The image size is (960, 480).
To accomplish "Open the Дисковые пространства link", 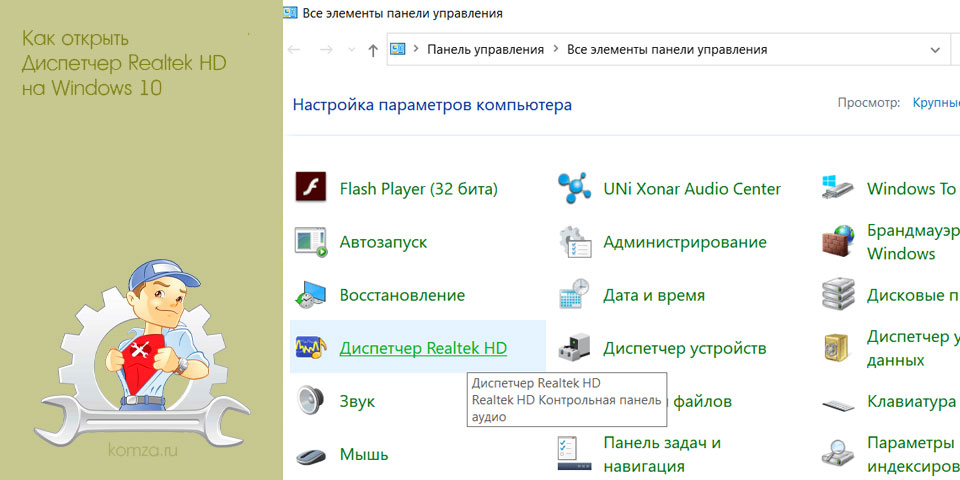I will tap(913, 295).
